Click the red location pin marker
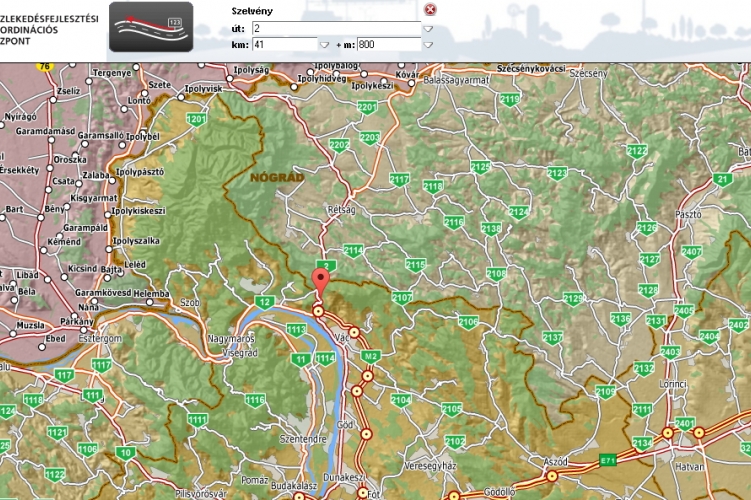The width and height of the screenshot is (751, 500). pos(320,281)
